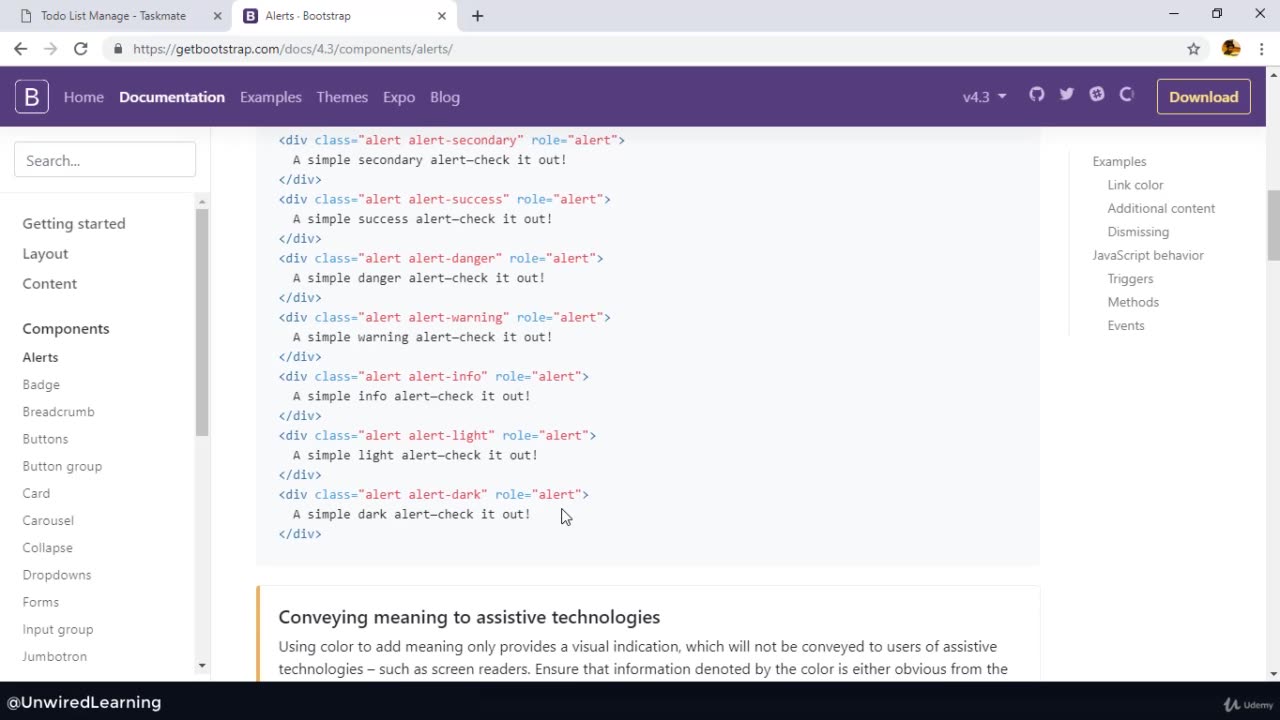This screenshot has height=720, width=1280.
Task: Open Themes in navbar
Action: tap(342, 97)
